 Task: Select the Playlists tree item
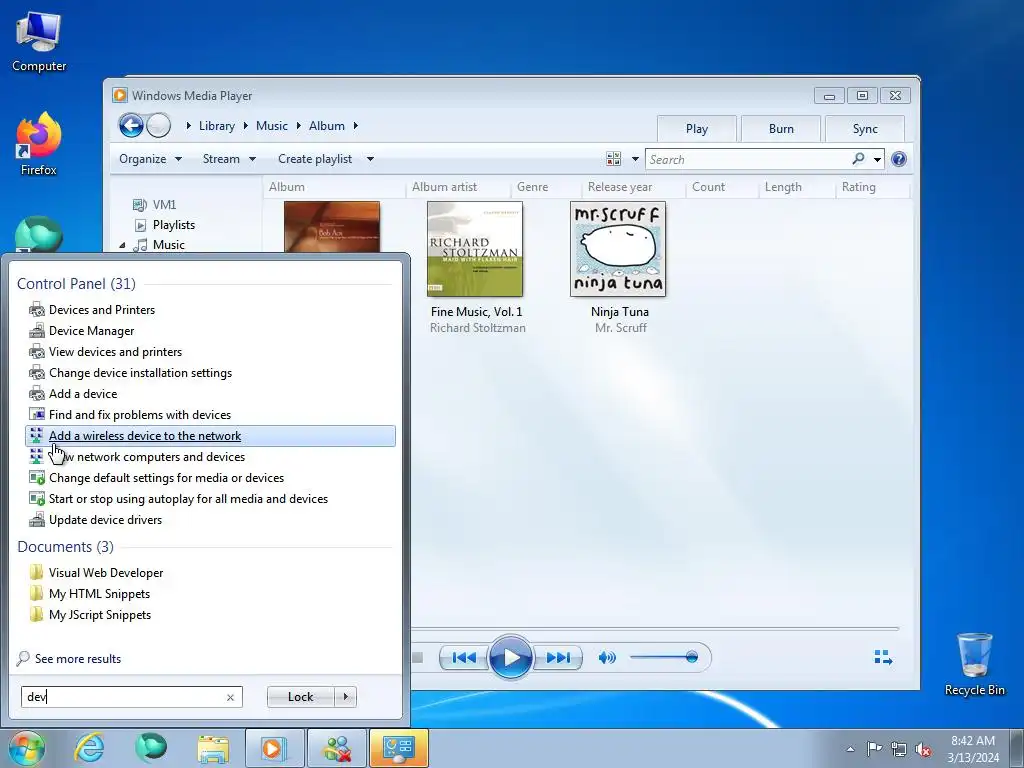tap(174, 225)
